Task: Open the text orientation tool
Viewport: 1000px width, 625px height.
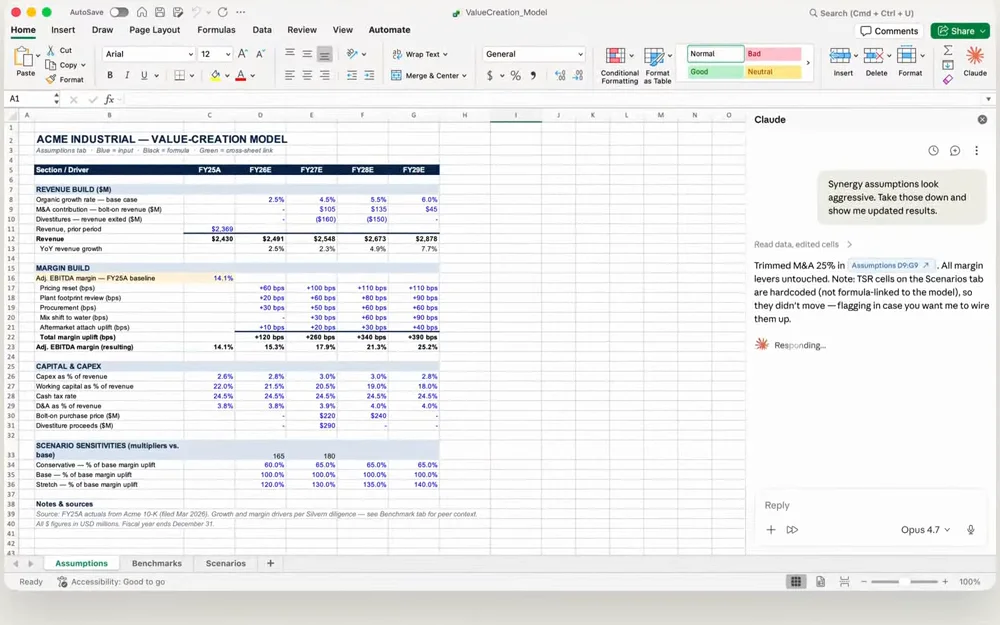Action: [x=352, y=54]
